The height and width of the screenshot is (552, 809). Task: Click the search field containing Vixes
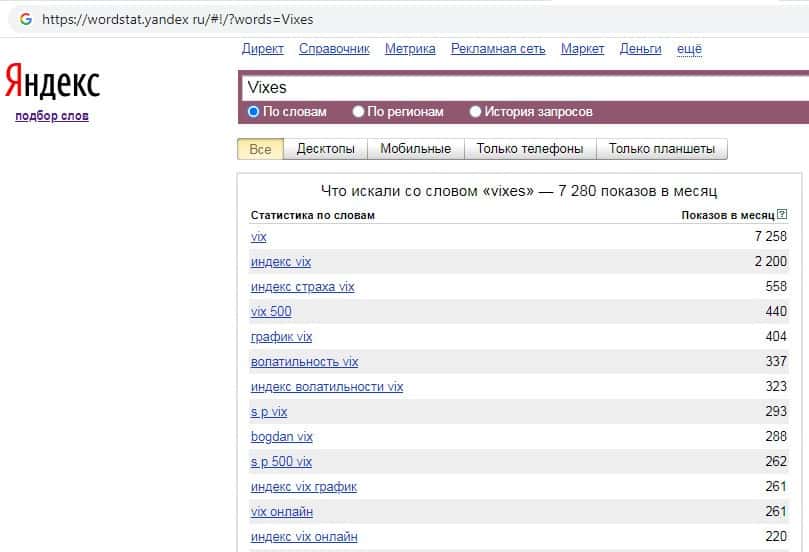(x=520, y=87)
